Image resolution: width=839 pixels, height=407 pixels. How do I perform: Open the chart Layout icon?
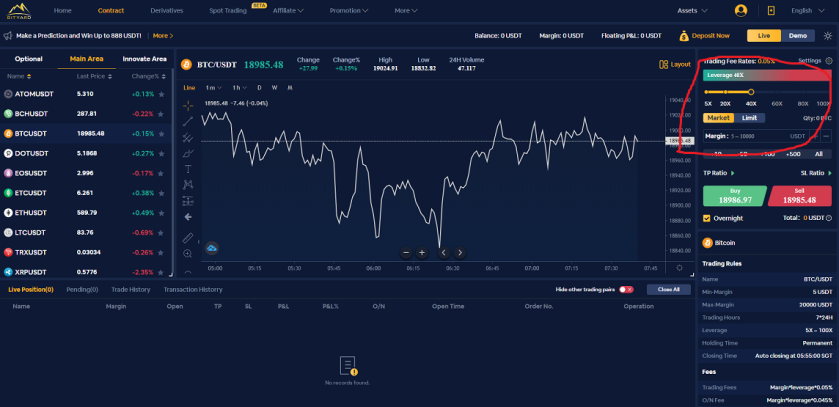[x=663, y=64]
